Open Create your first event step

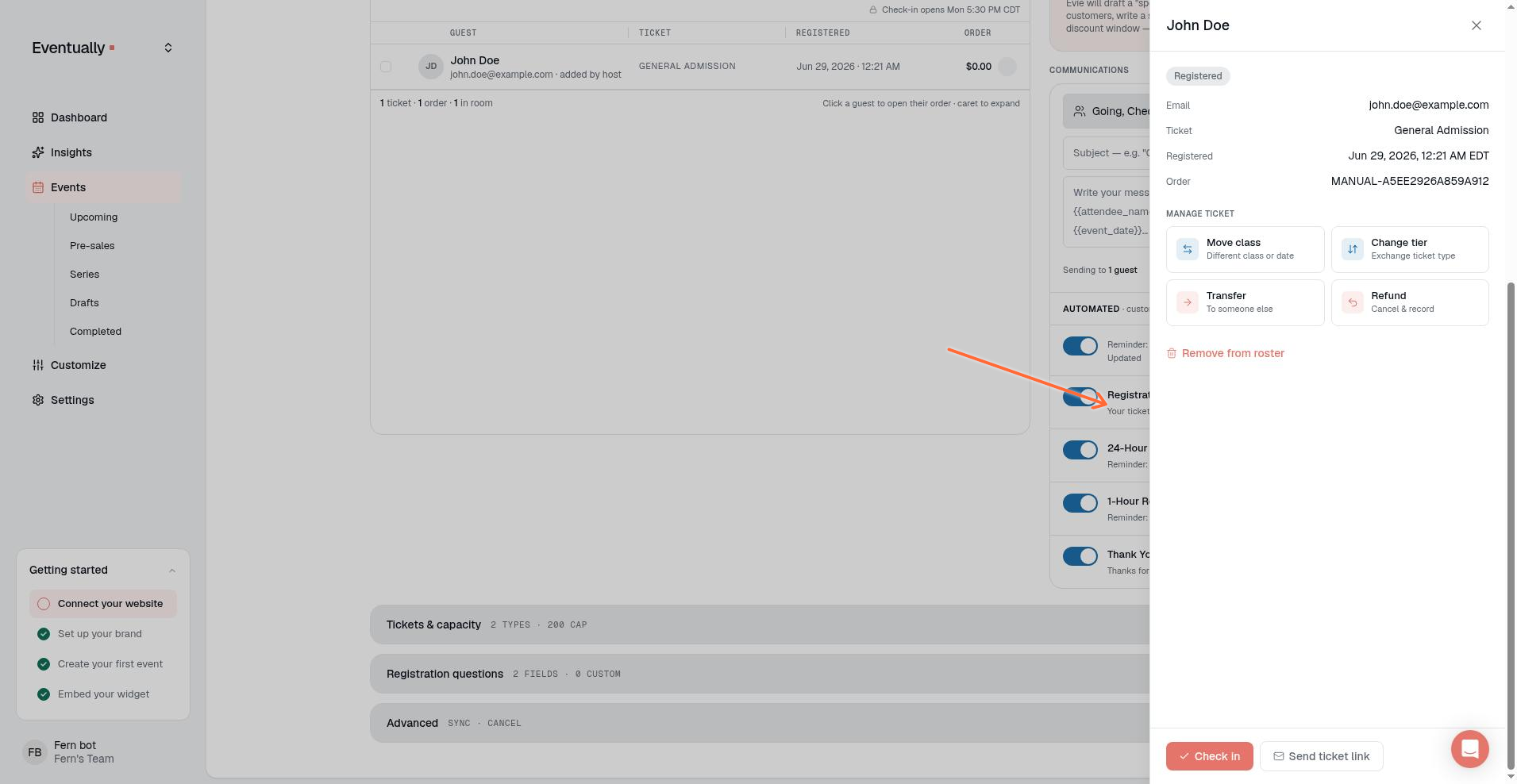[x=103, y=664]
